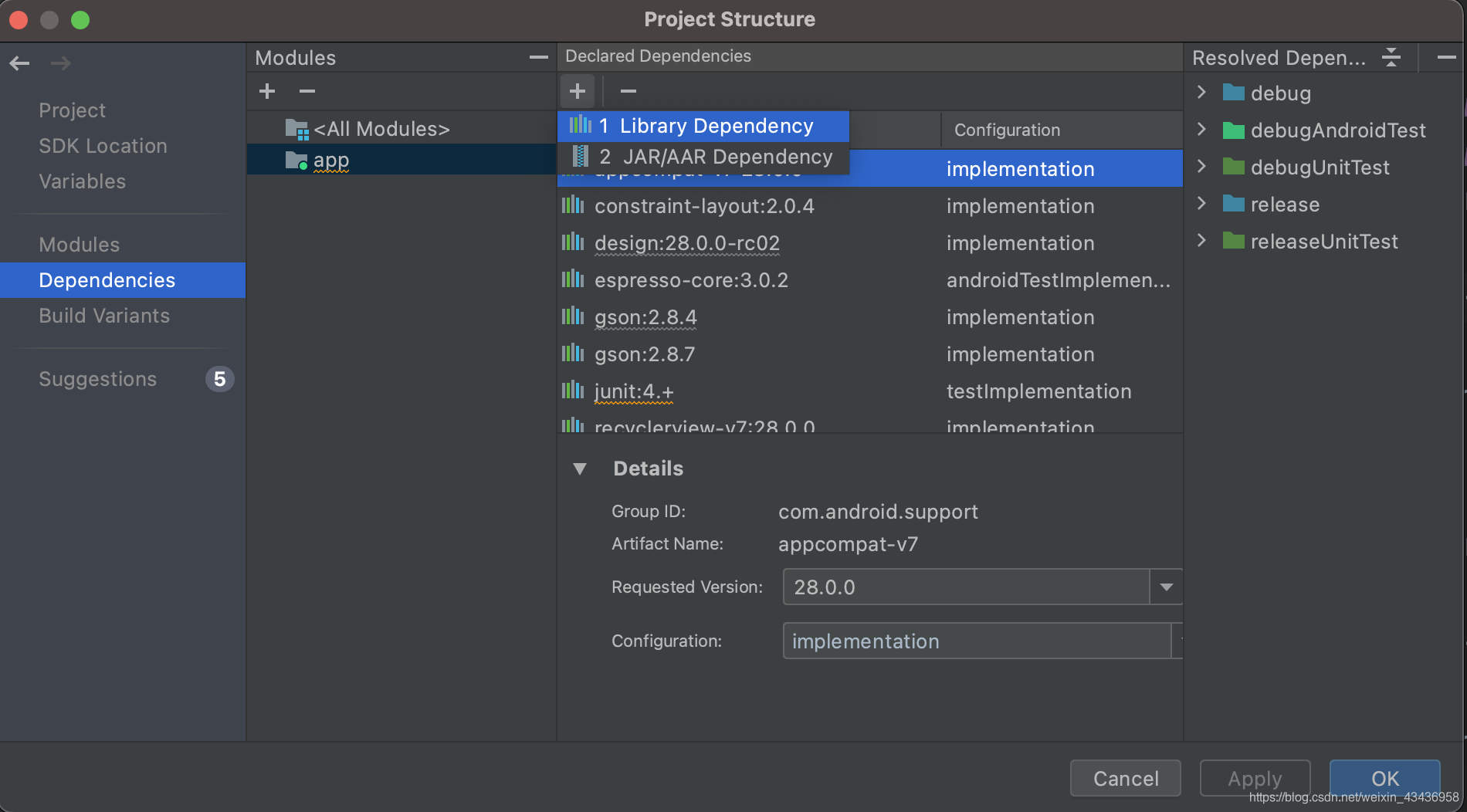
Task: Click the constraint-layout library icon
Action: (573, 205)
